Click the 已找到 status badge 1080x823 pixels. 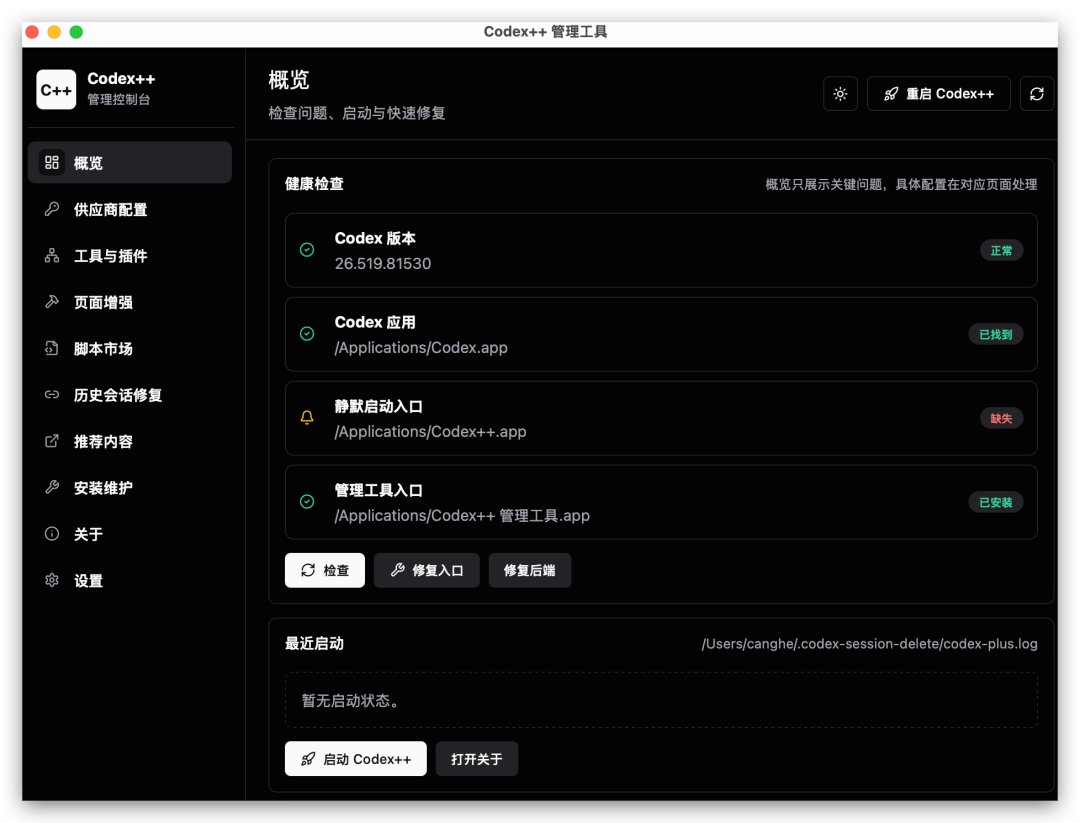click(996, 335)
